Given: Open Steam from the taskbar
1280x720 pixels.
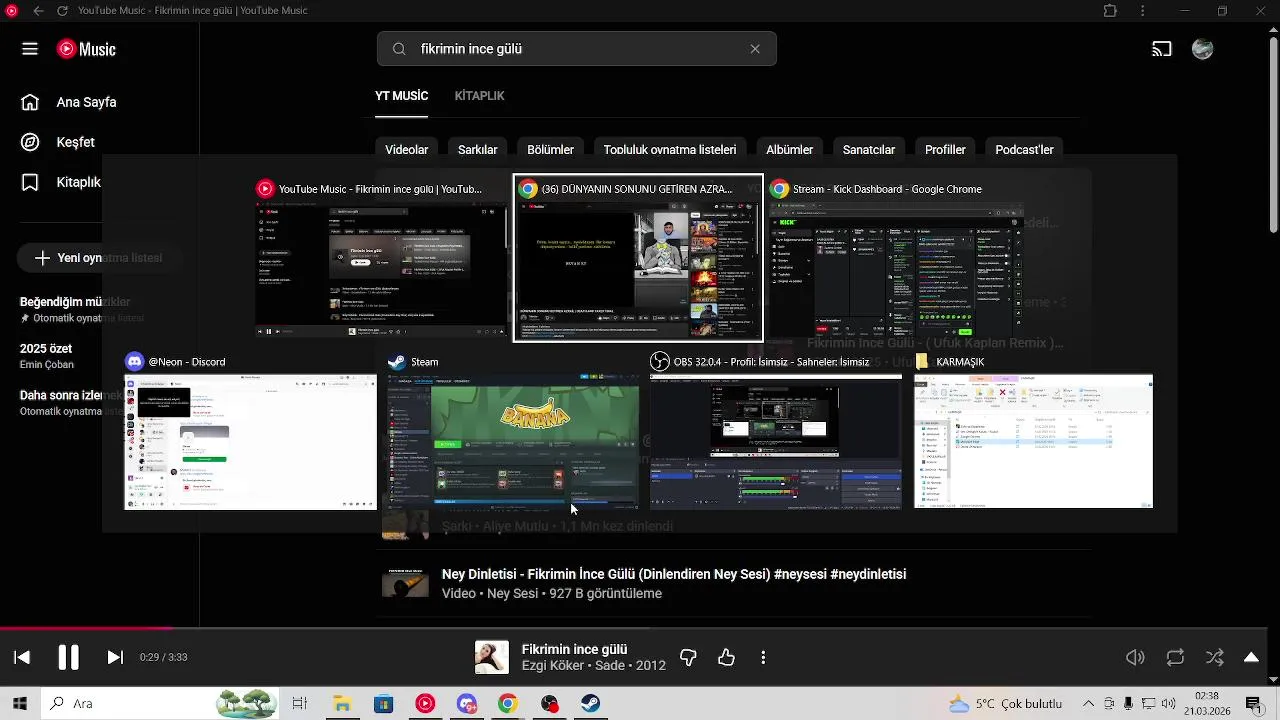Looking at the screenshot, I should pyautogui.click(x=590, y=704).
